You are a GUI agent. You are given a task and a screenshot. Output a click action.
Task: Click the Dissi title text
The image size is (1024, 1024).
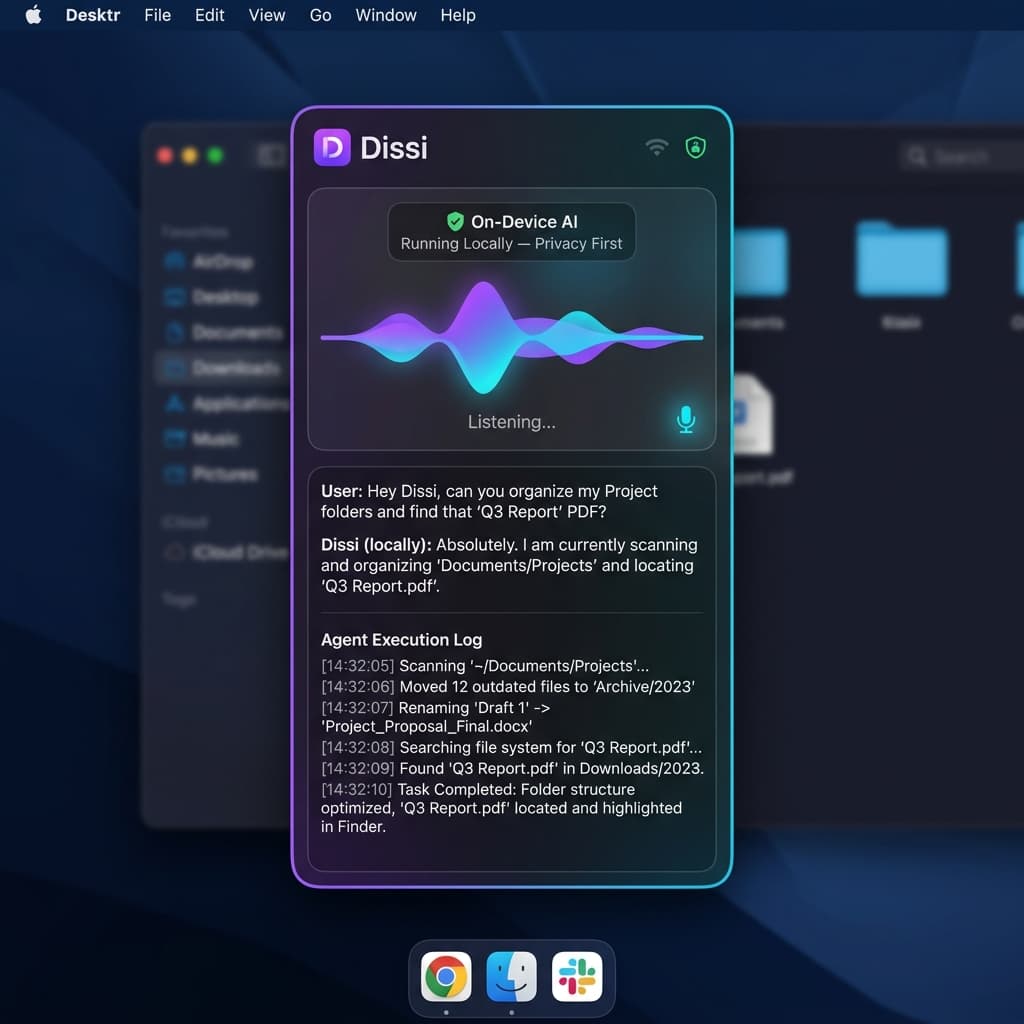click(x=394, y=148)
